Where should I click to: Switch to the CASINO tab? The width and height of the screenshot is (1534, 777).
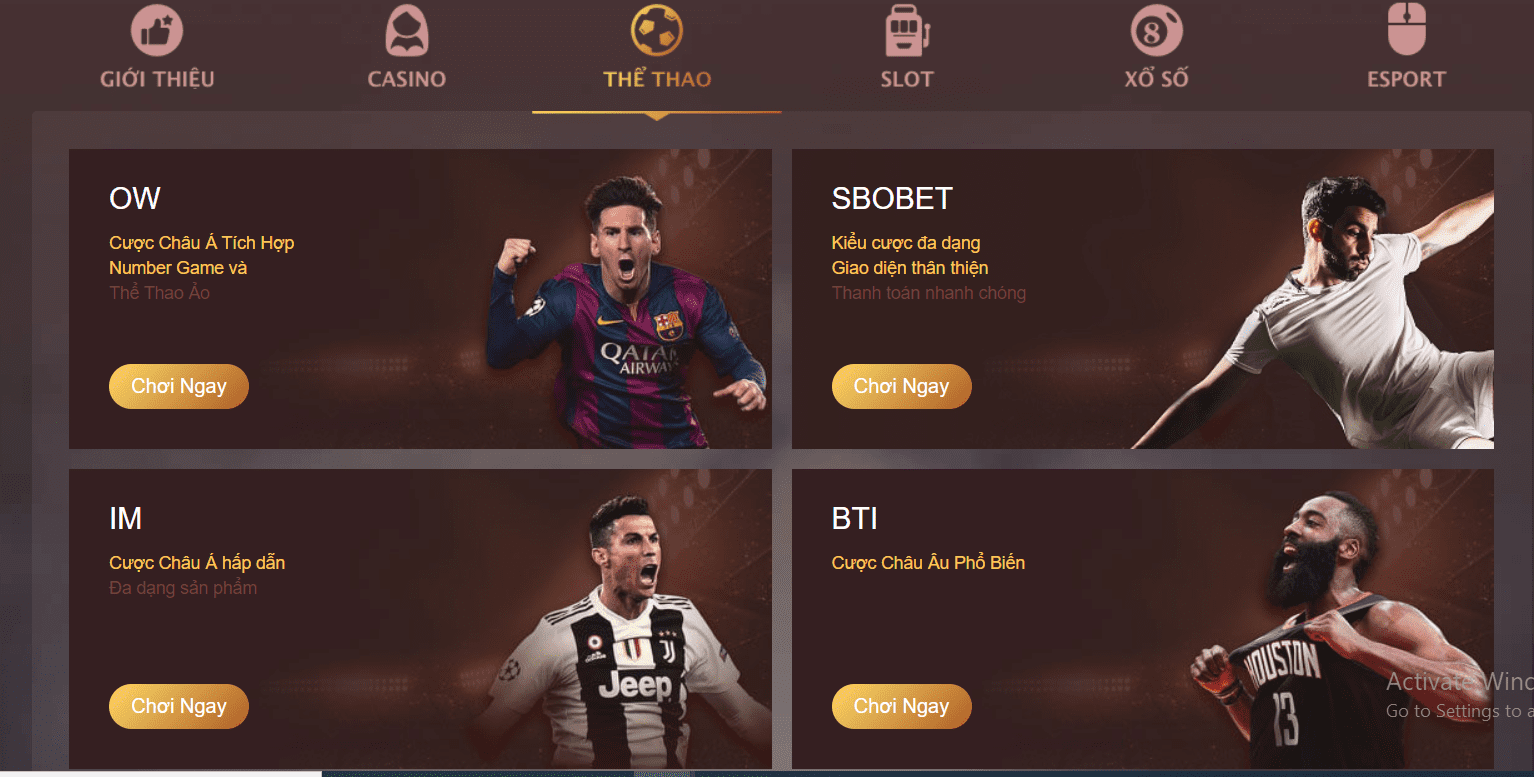click(407, 79)
